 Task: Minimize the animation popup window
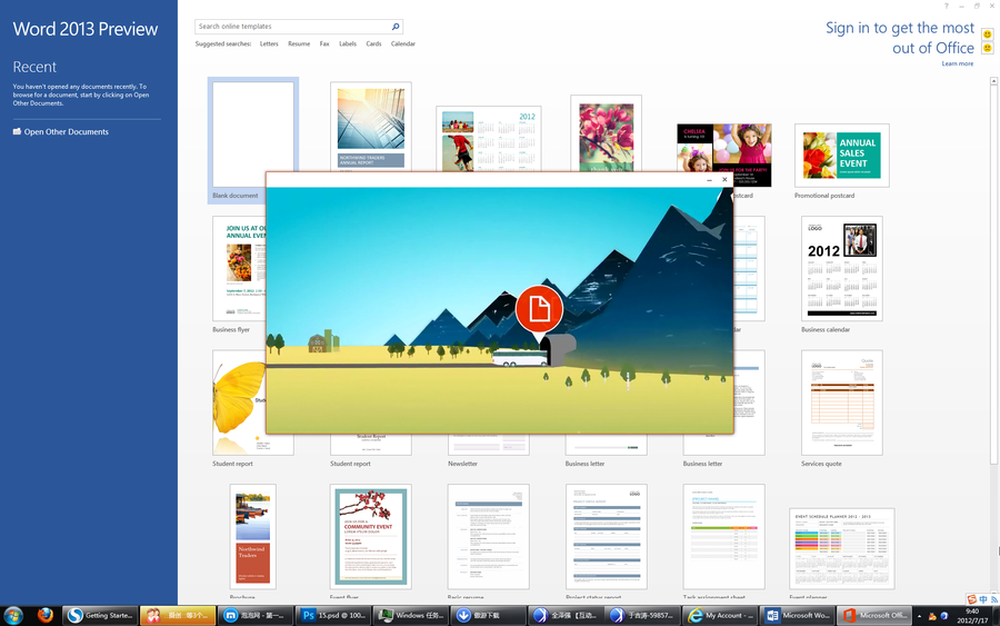coord(709,180)
